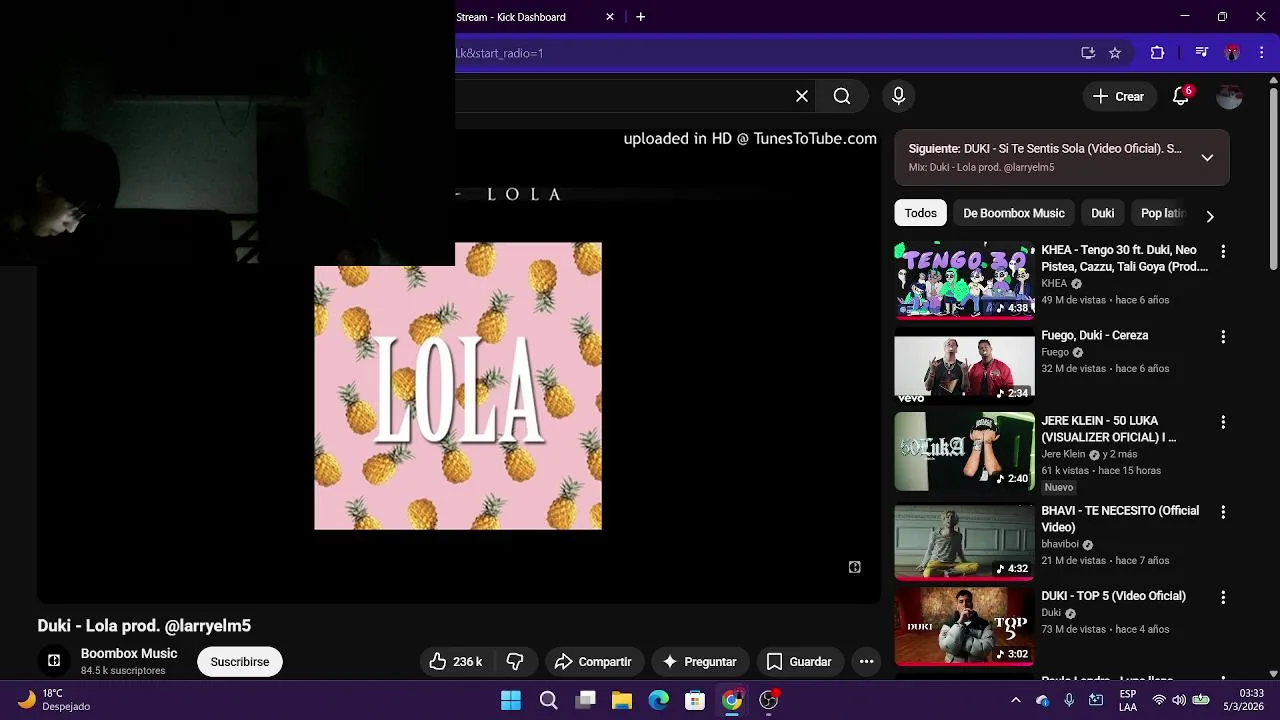Open options for KHEA - Tengo 30 video
The width and height of the screenshot is (1280, 720).
coord(1222,251)
